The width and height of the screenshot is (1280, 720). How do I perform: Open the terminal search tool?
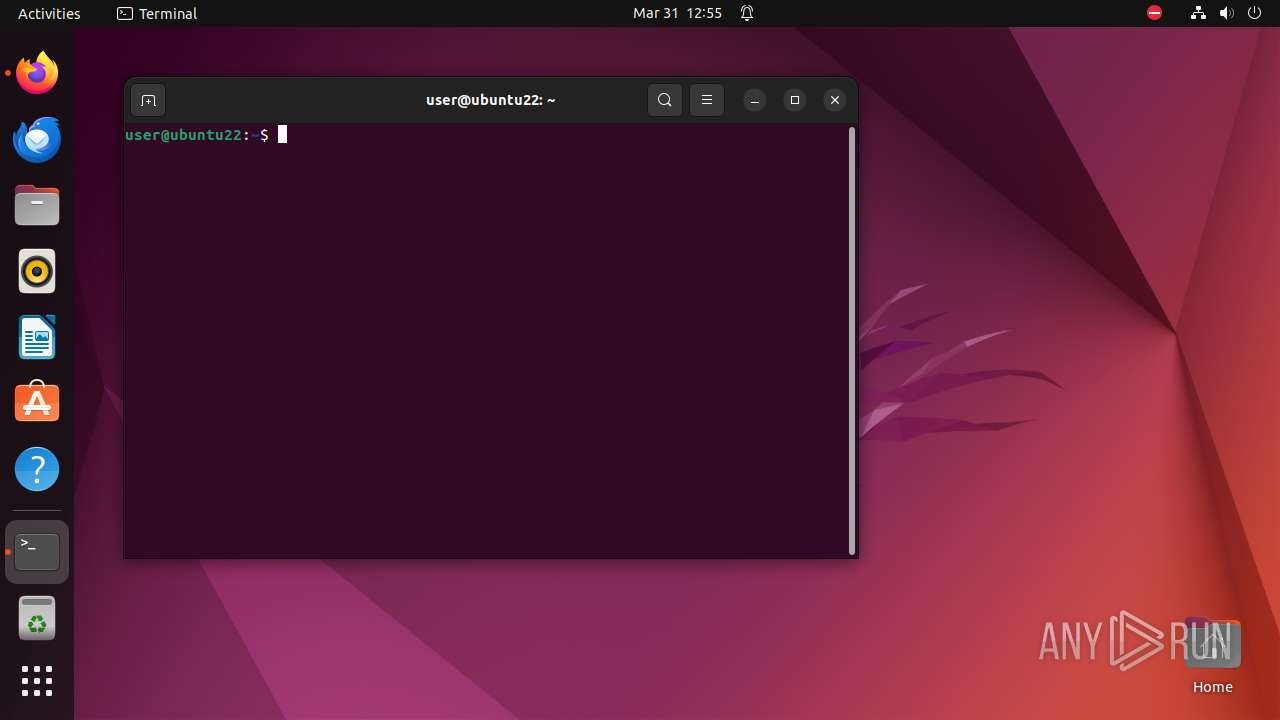click(x=665, y=100)
